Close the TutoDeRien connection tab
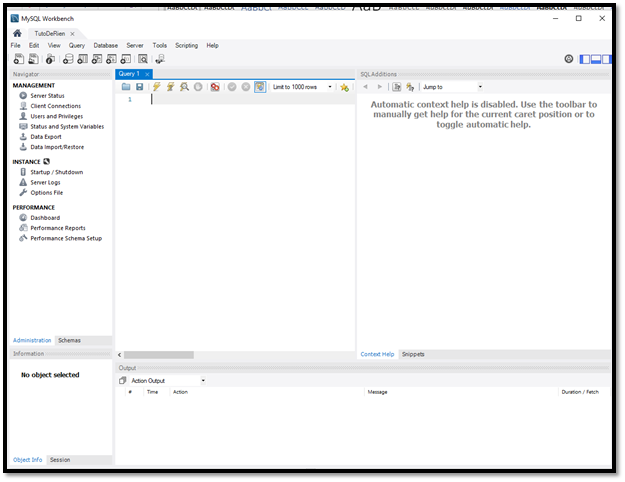Viewport: 625px width, 482px height. pyautogui.click(x=72, y=34)
